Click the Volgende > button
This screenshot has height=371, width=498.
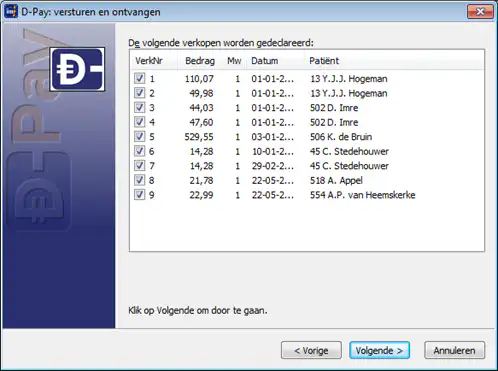pyautogui.click(x=379, y=350)
